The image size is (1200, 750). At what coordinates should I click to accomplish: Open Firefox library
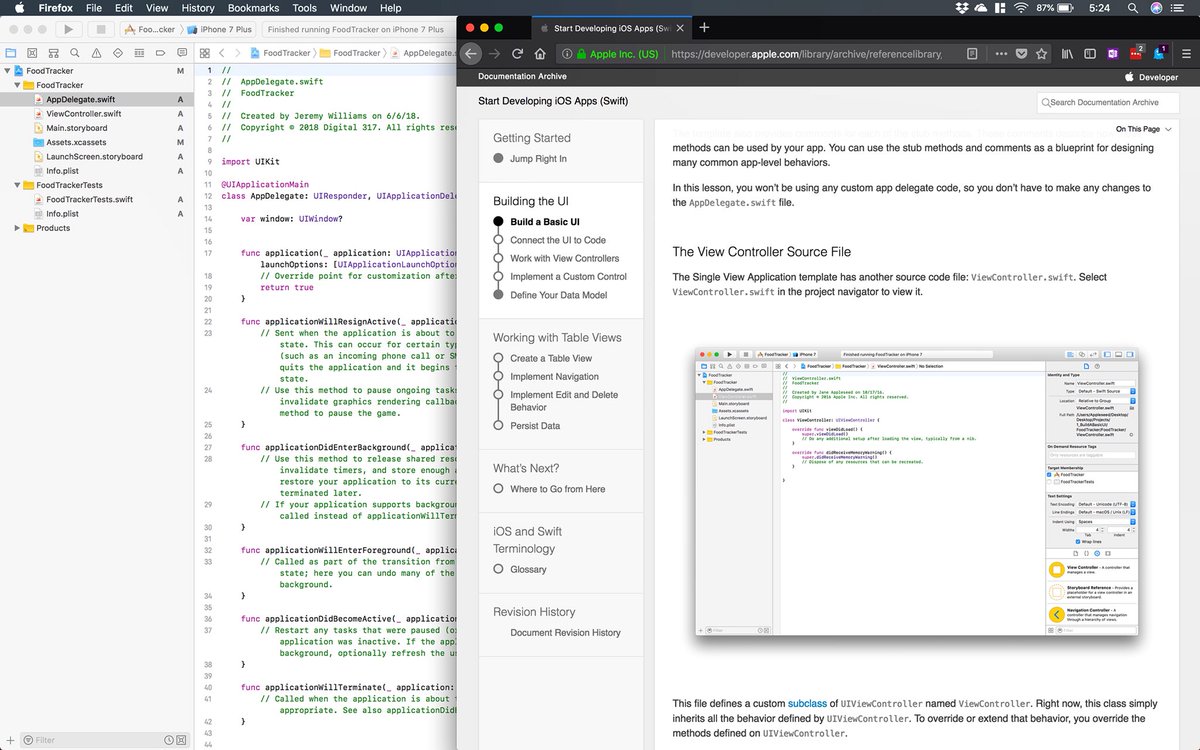(x=1069, y=54)
